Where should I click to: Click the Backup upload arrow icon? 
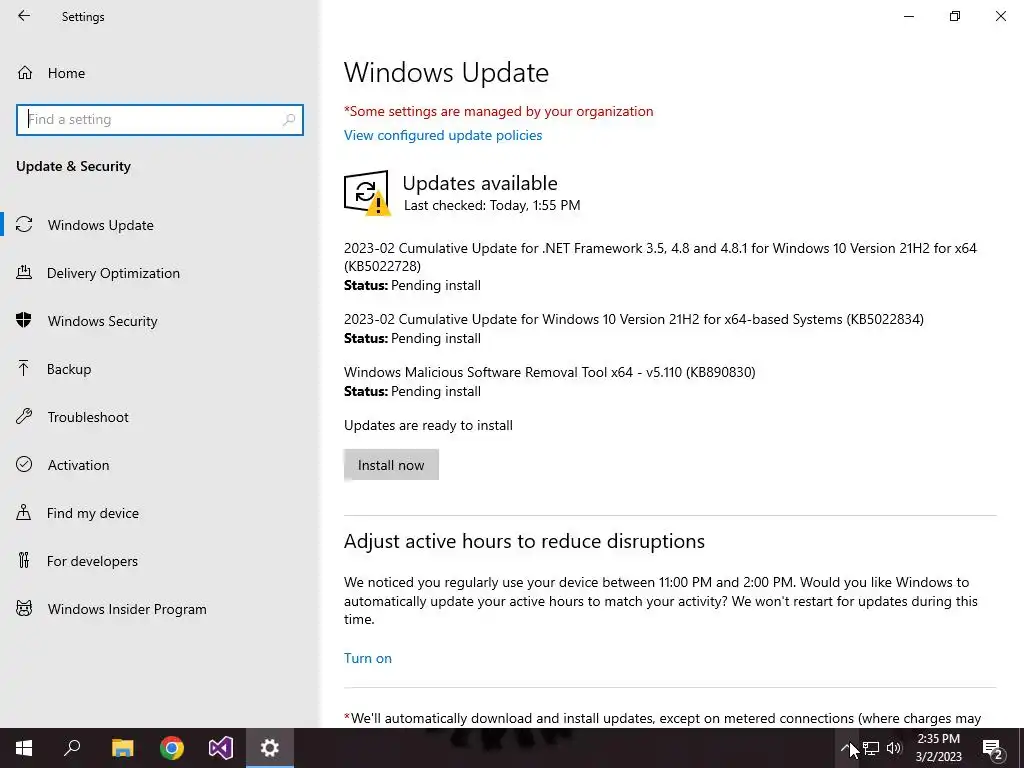24,369
